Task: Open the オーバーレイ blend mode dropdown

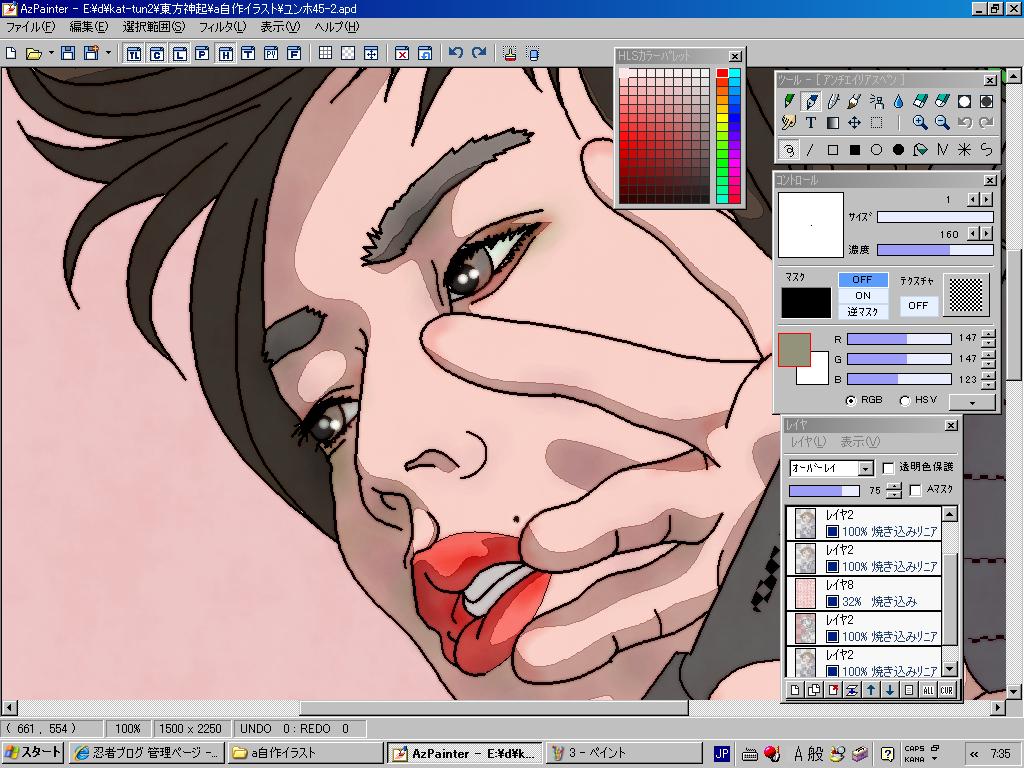Action: [865, 468]
